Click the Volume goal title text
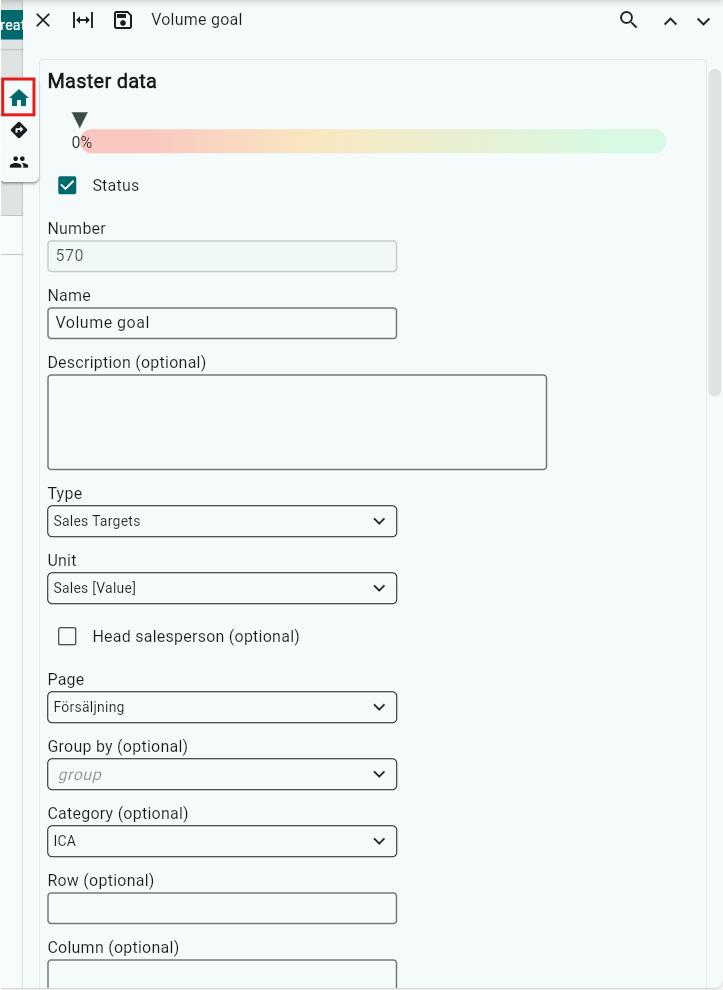The height and width of the screenshot is (990, 723). 196,20
